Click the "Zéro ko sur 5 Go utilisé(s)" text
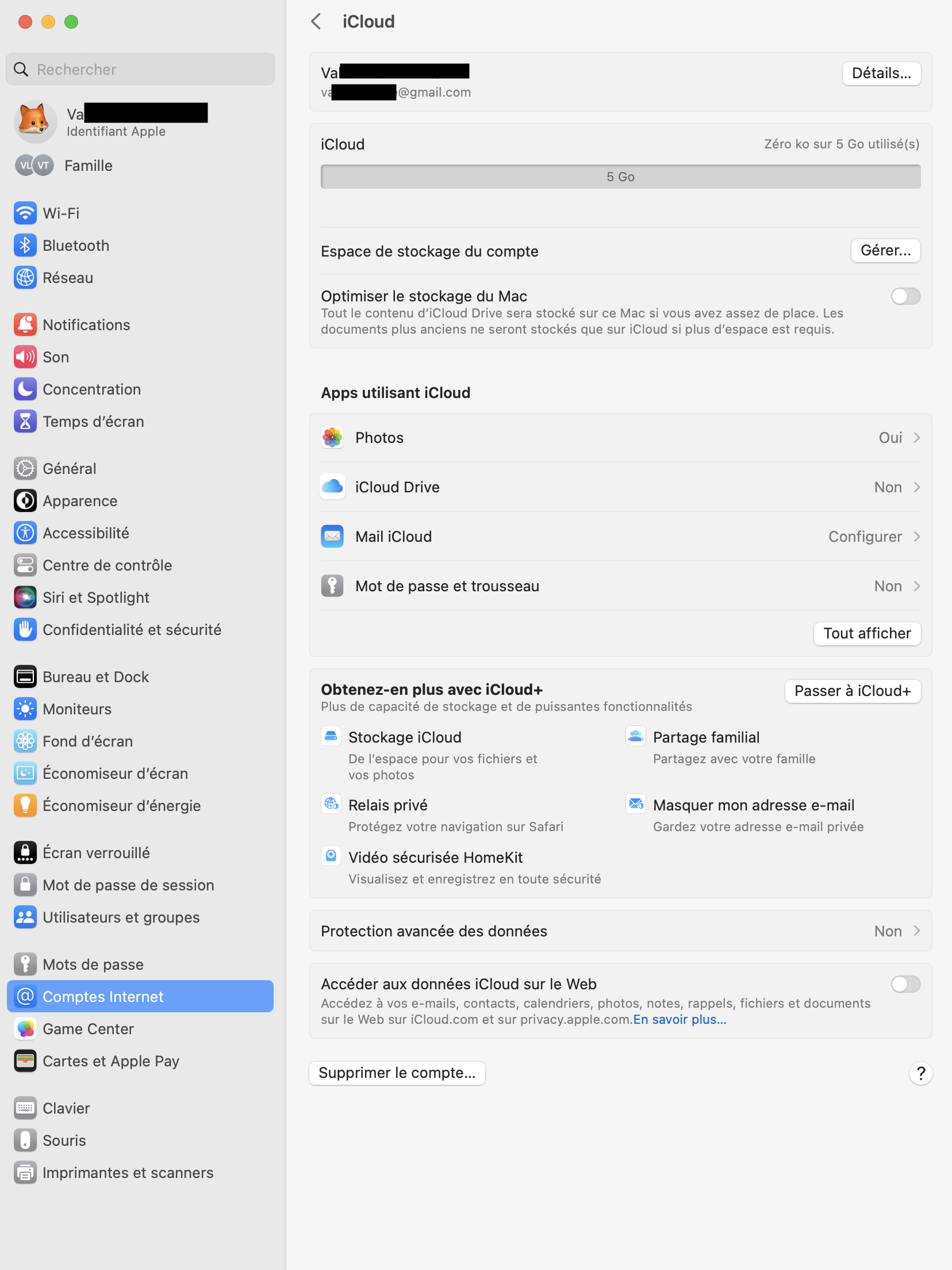 coord(842,144)
